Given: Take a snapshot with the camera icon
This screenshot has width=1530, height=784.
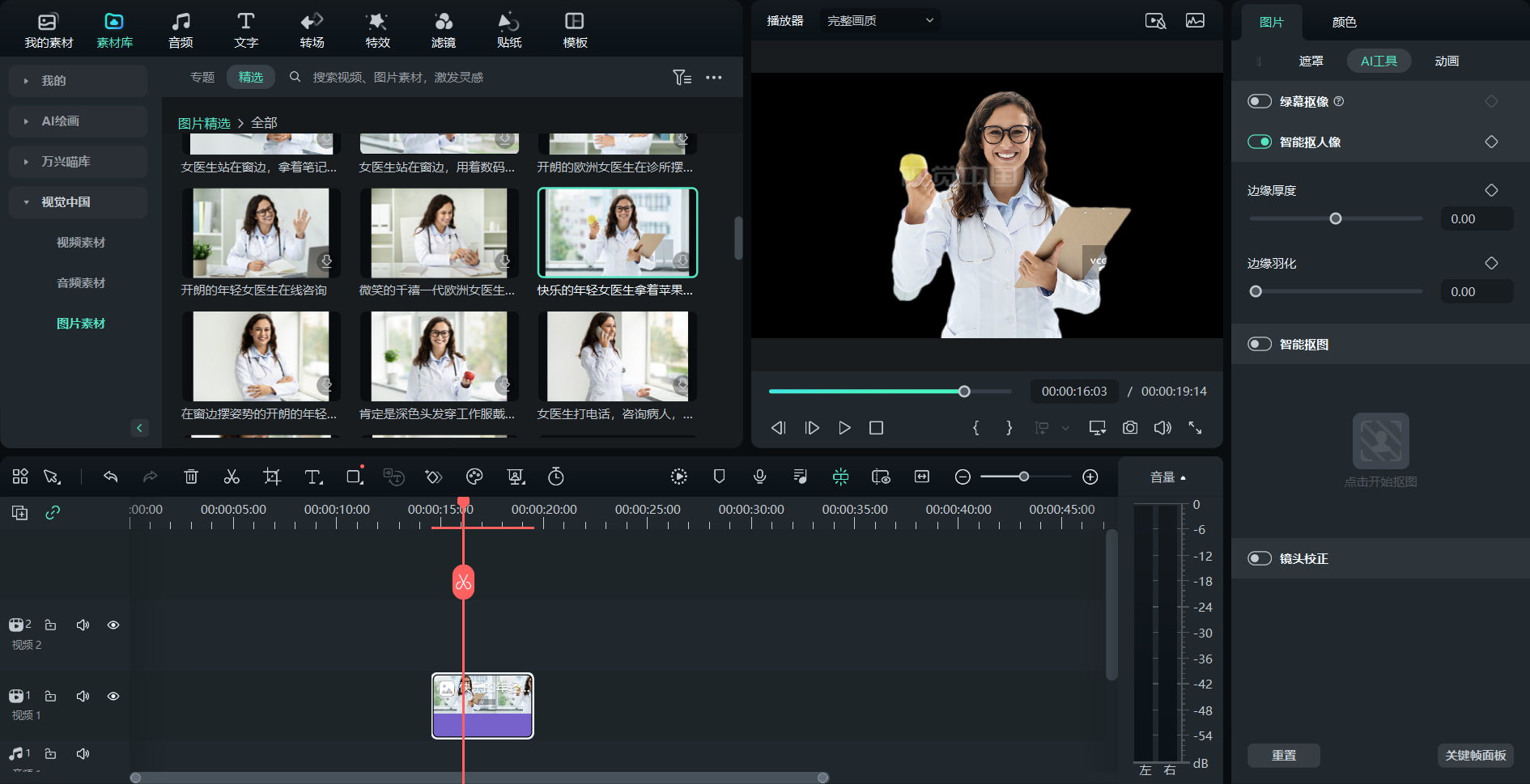Looking at the screenshot, I should click(1130, 427).
